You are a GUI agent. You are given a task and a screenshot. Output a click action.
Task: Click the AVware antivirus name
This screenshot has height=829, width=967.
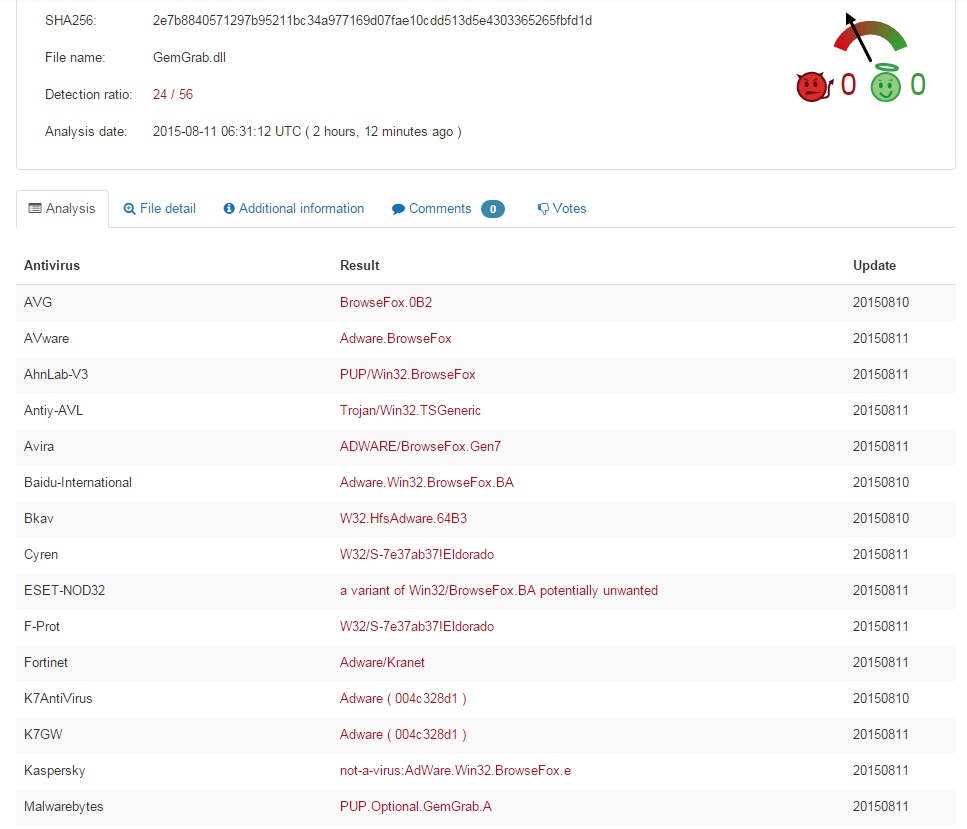(46, 338)
